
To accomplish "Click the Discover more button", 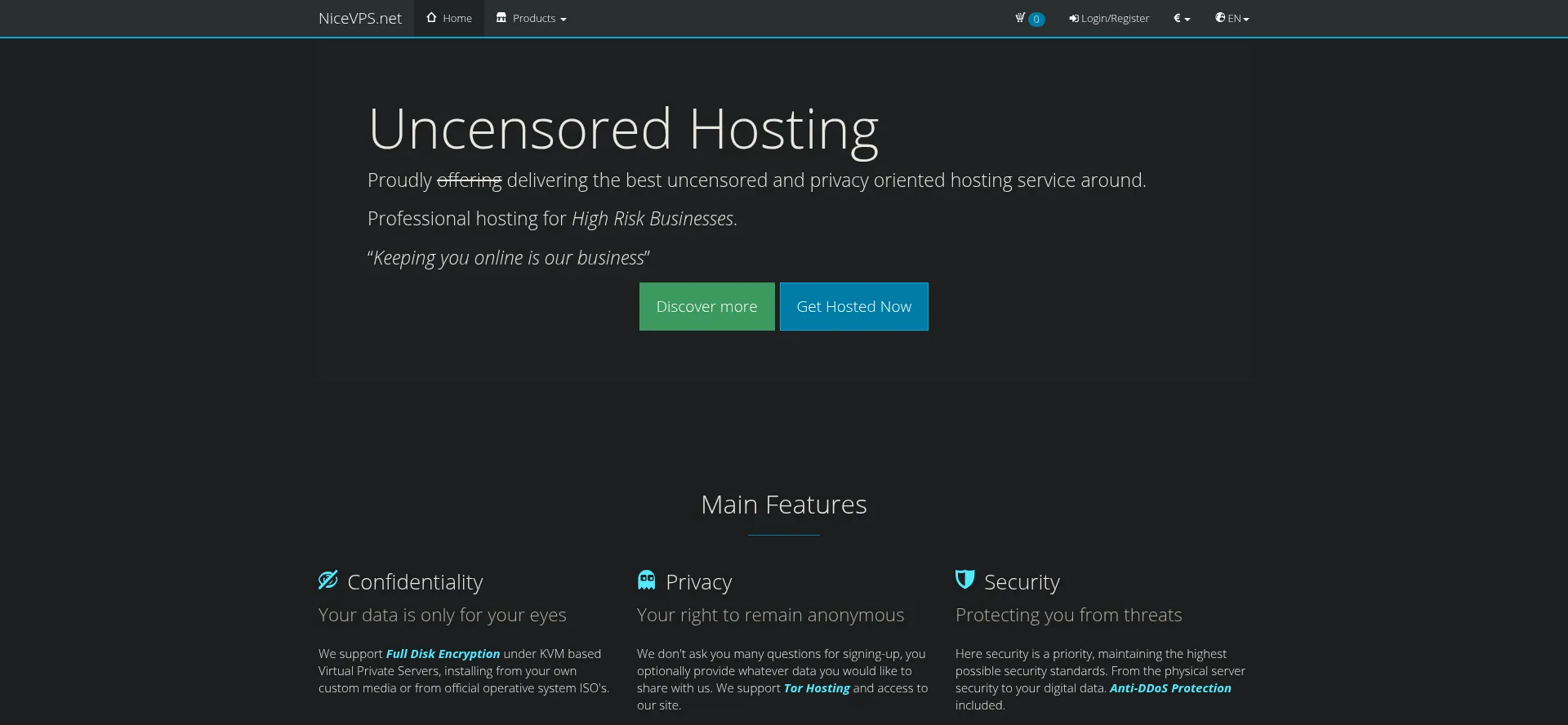I will click(706, 306).
